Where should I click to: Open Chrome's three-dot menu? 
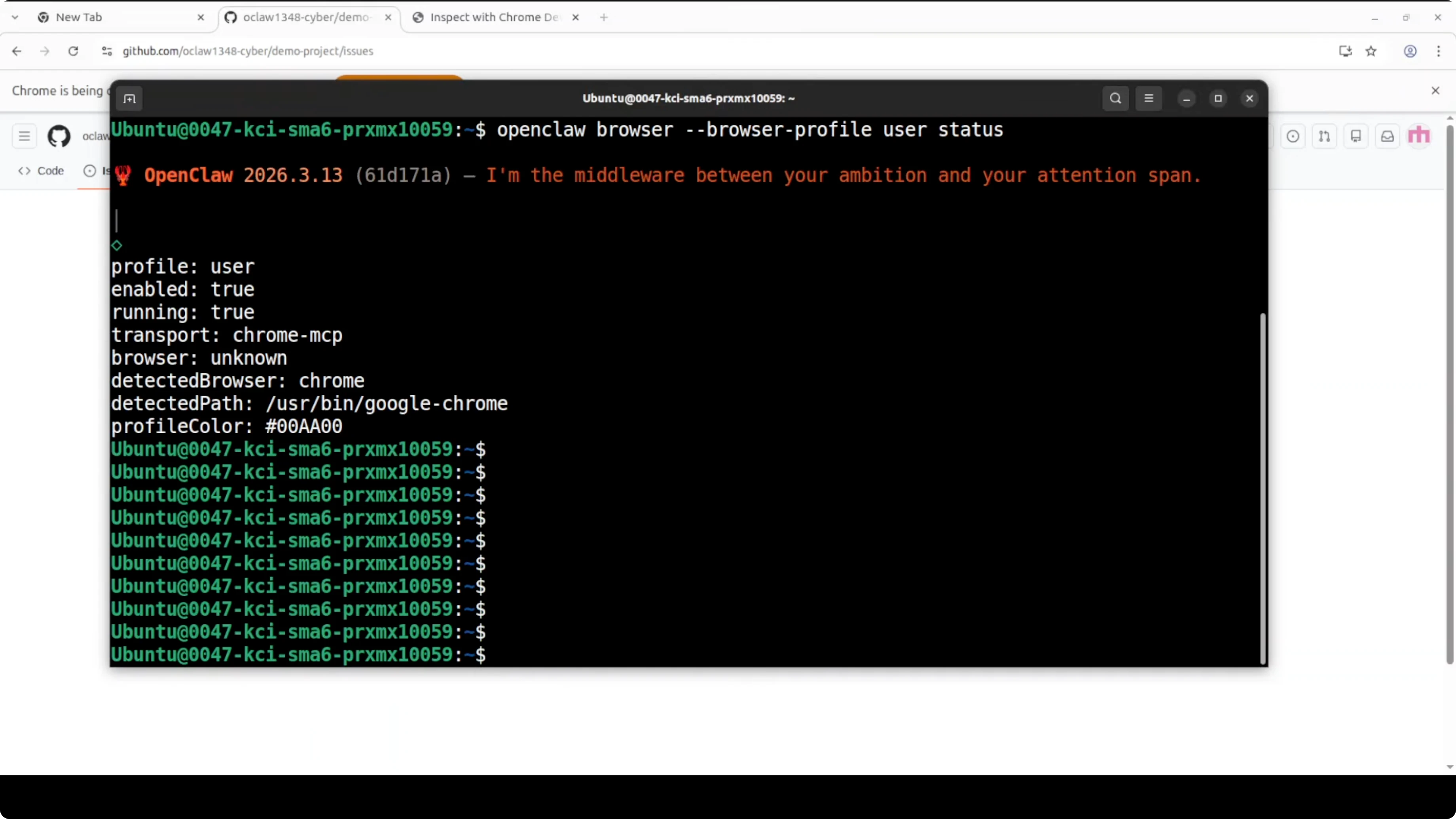[x=1439, y=51]
